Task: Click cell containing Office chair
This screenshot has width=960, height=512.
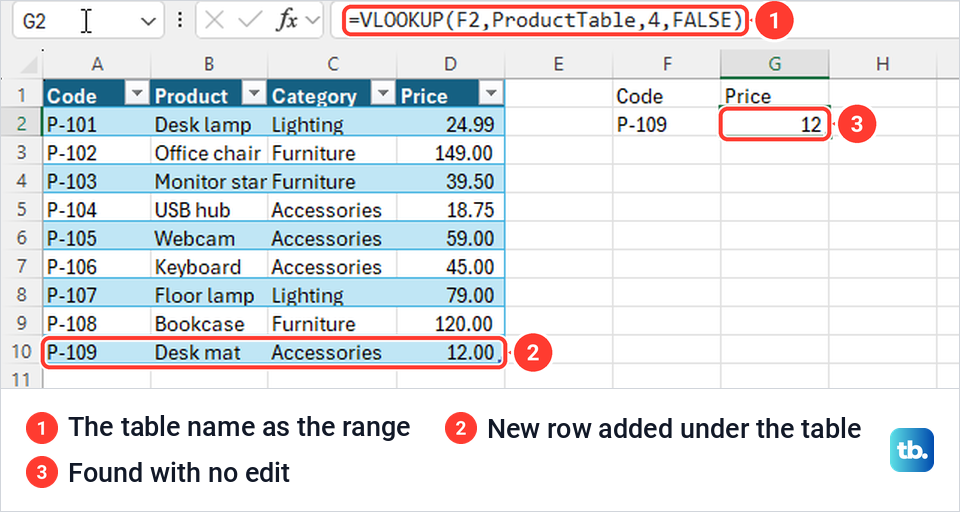Action: coord(209,153)
